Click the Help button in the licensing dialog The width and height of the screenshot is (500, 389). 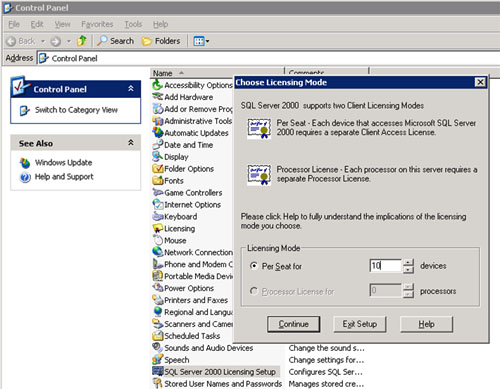tap(426, 324)
